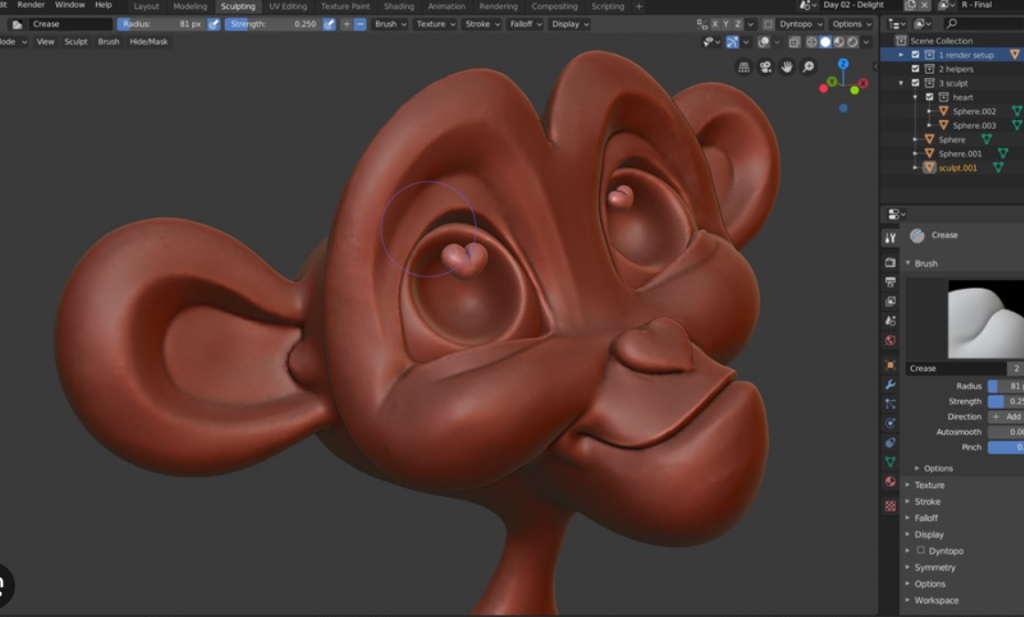Switch to the Layout workspace tab

(x=146, y=7)
